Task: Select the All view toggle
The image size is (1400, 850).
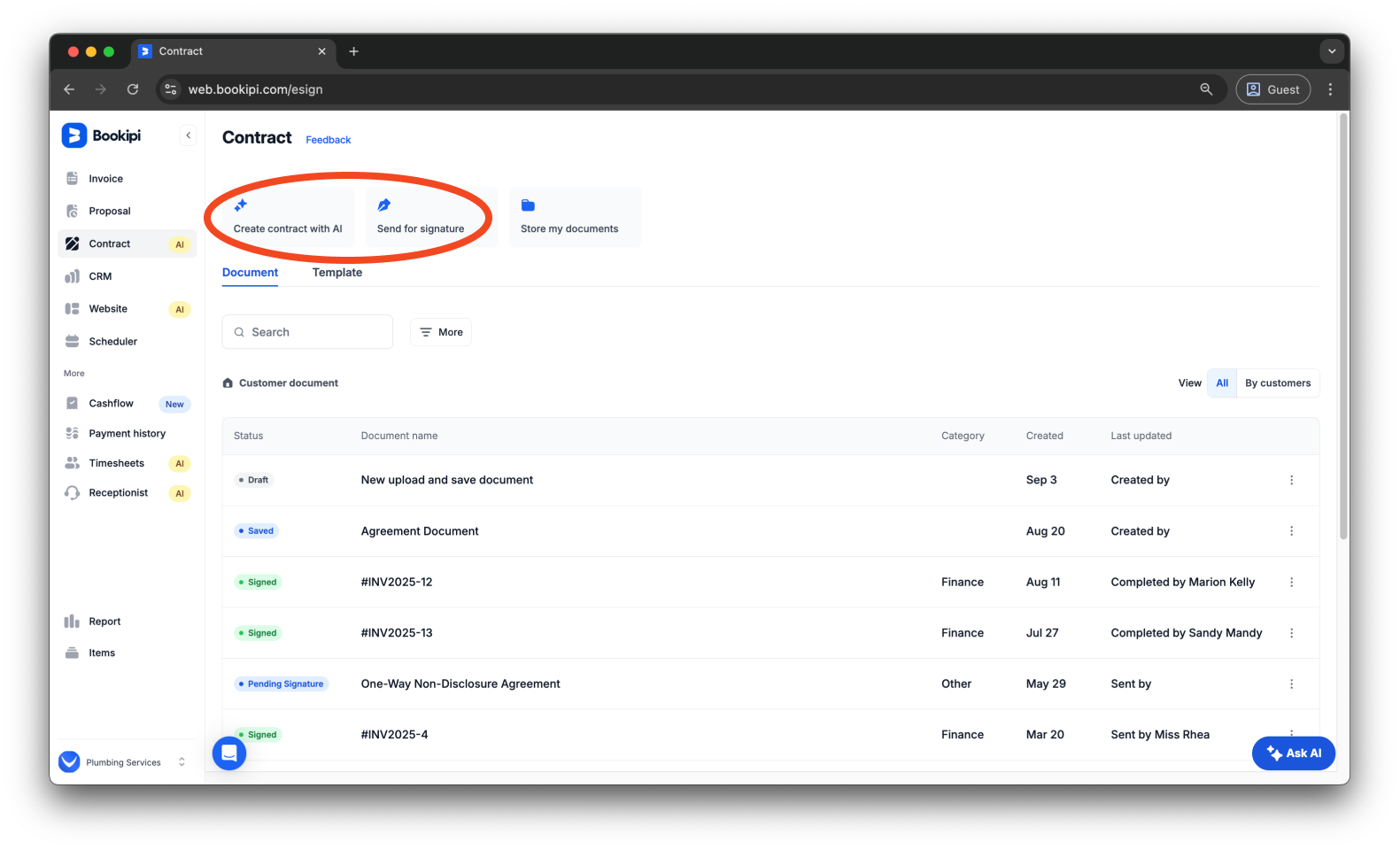Action: 1221,383
